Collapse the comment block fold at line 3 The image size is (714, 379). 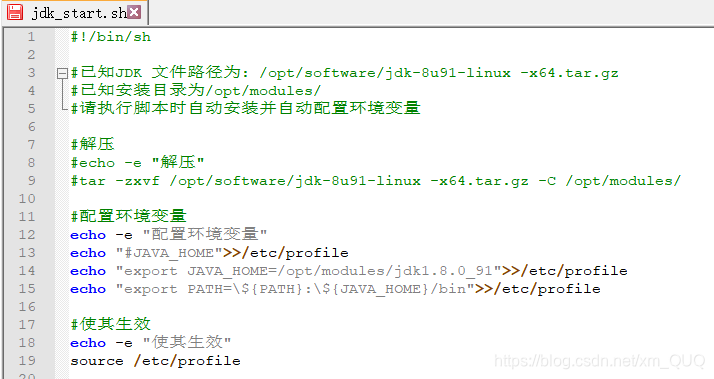[x=62, y=73]
